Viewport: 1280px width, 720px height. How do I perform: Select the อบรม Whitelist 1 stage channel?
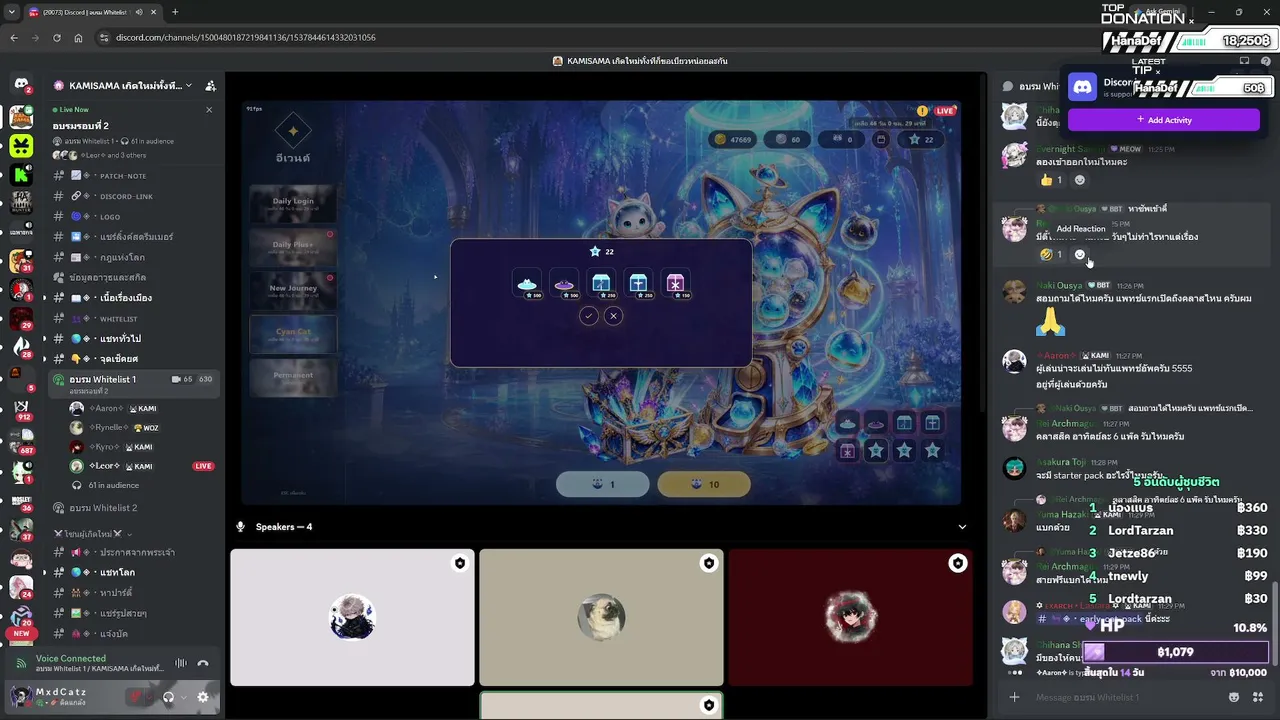133,383
